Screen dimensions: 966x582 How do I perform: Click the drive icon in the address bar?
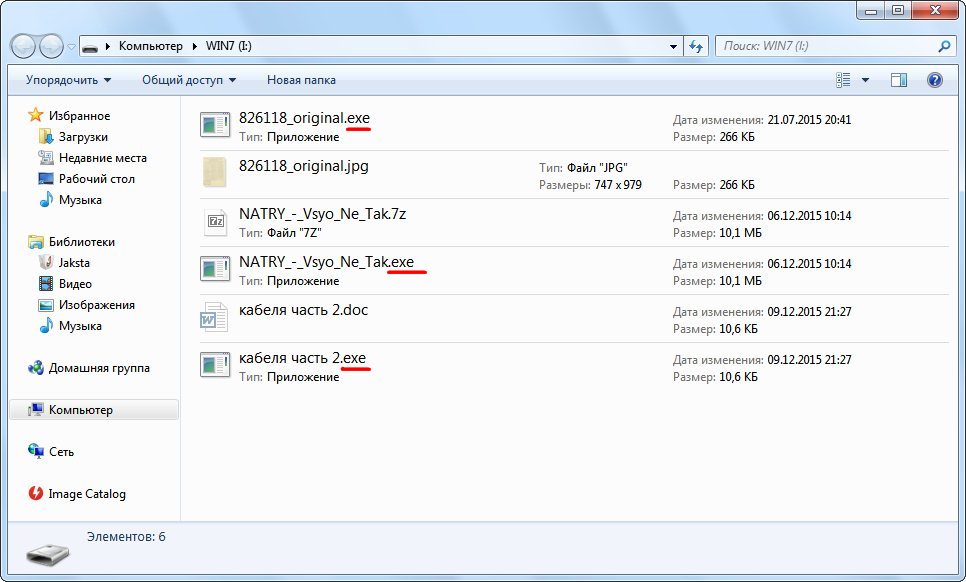pyautogui.click(x=90, y=47)
